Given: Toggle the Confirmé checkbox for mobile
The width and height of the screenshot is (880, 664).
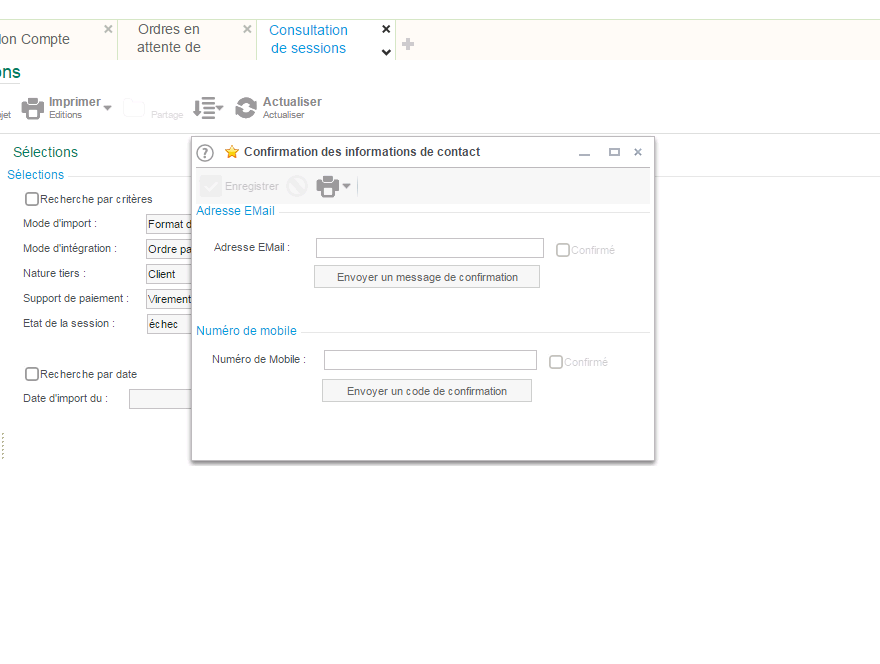Looking at the screenshot, I should tap(556, 362).
